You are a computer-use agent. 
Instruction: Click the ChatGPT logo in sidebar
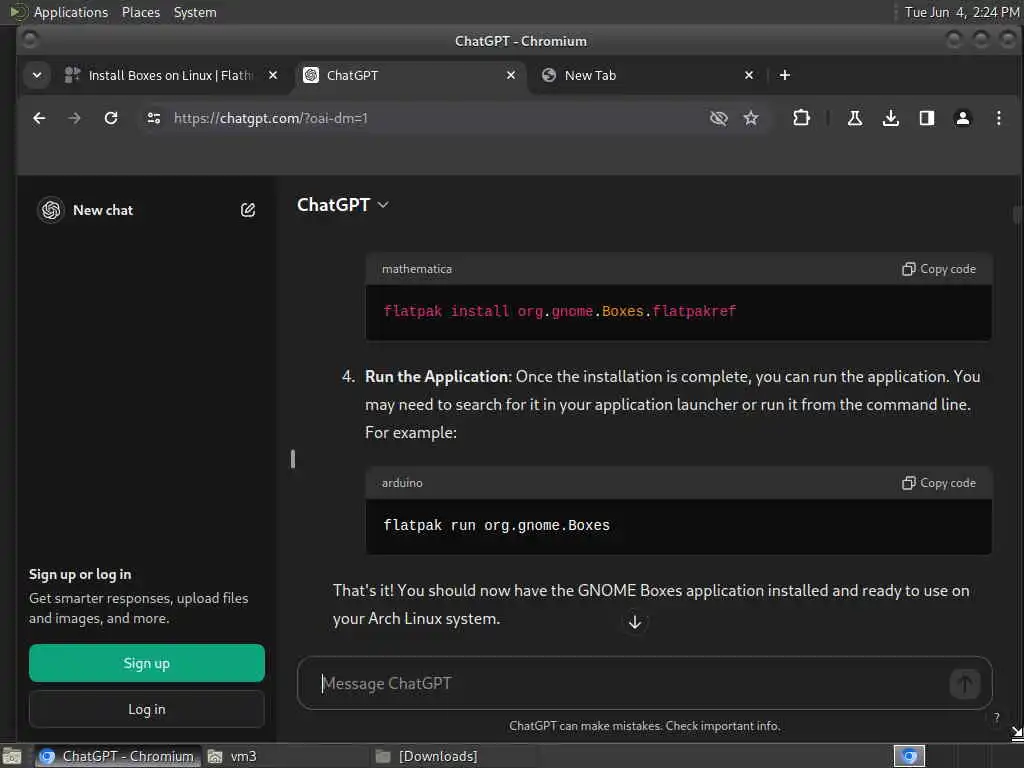tap(51, 210)
